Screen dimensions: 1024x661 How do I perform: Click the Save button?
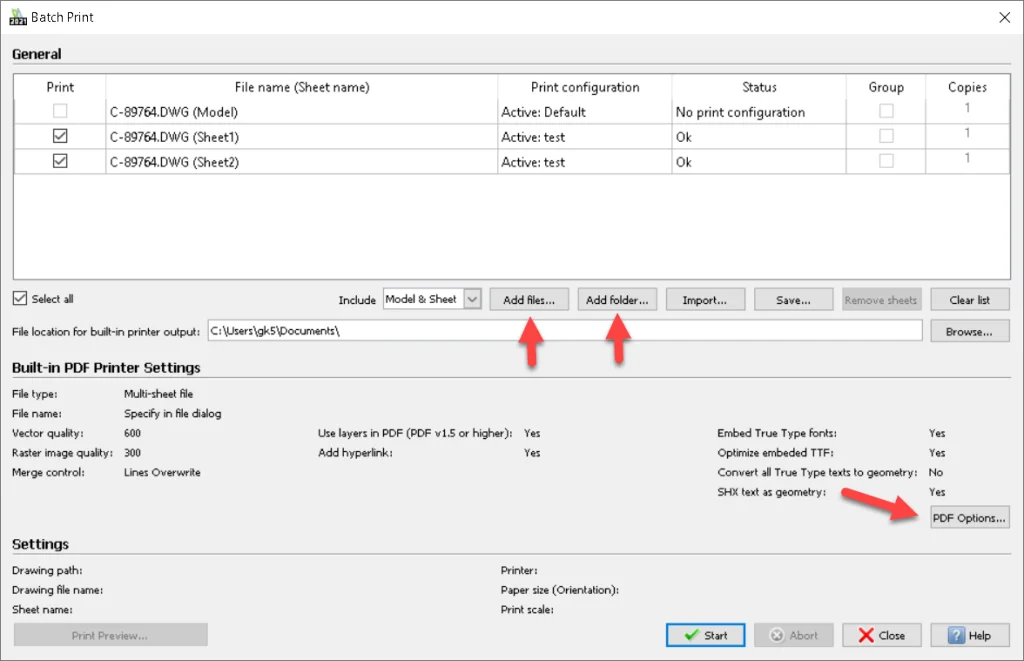[793, 300]
